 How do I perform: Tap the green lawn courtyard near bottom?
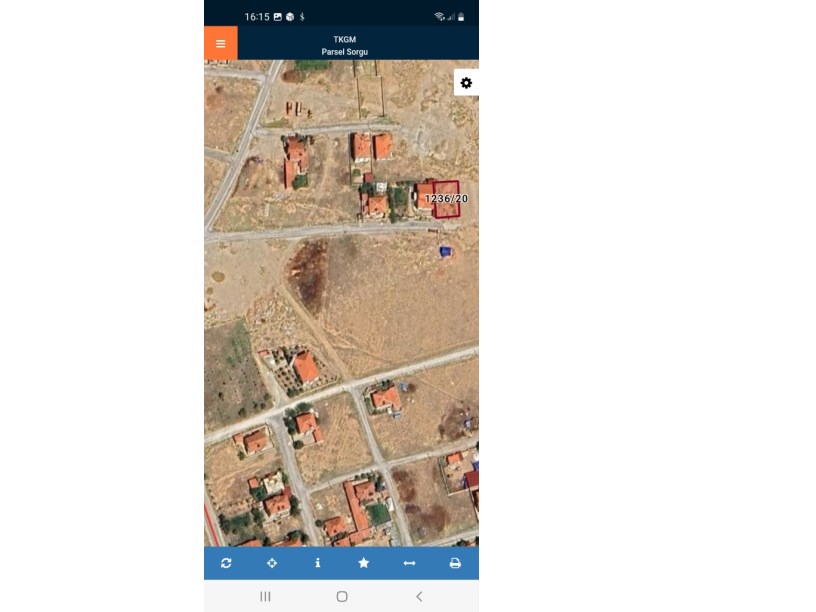coord(378,514)
